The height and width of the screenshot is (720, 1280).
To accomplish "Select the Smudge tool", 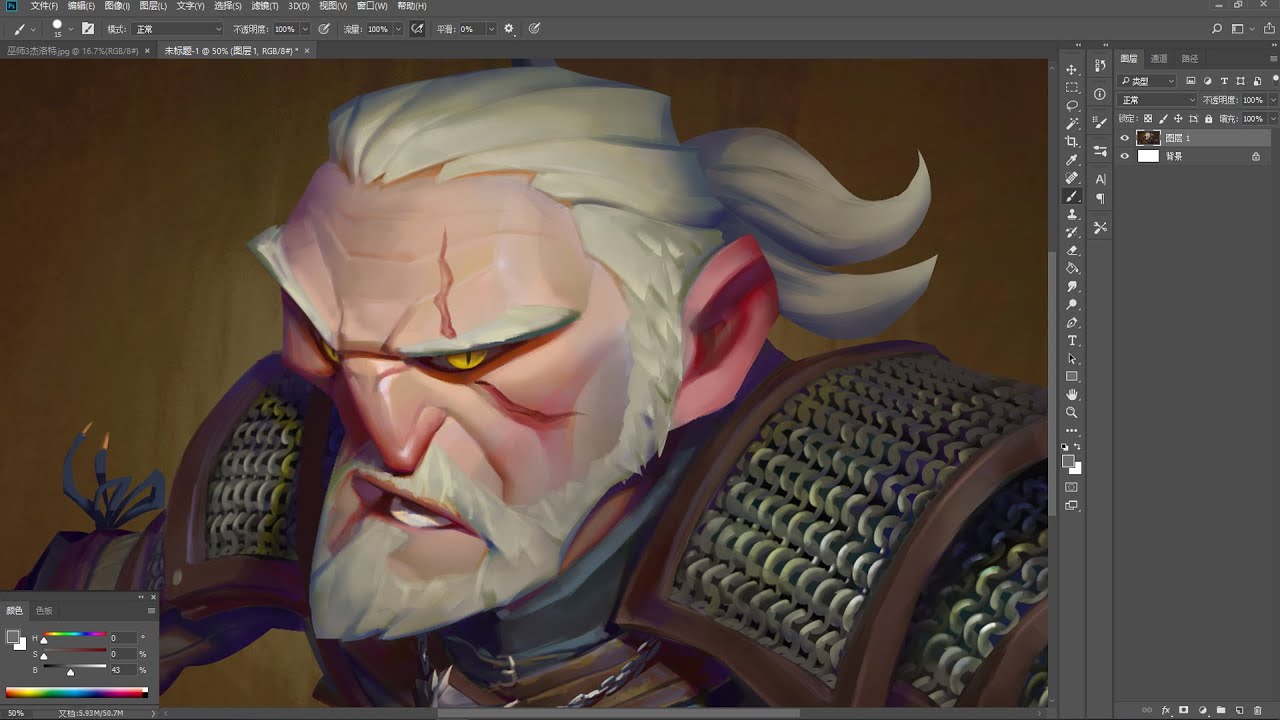I will click(1072, 286).
